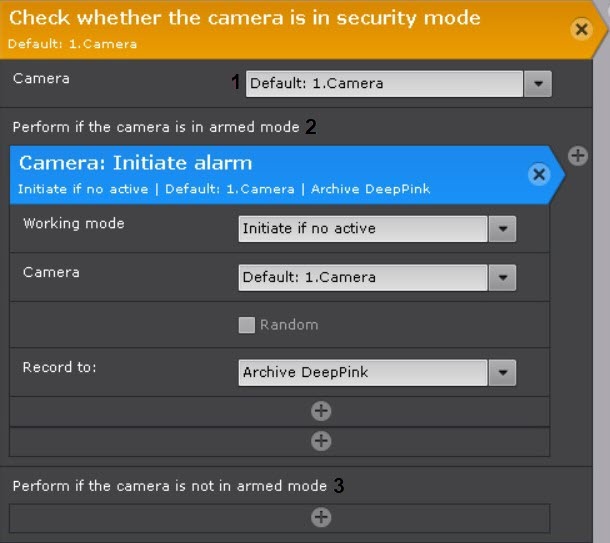Click alarm Default: 1.Camera field
610x543 pixels.
[363, 277]
